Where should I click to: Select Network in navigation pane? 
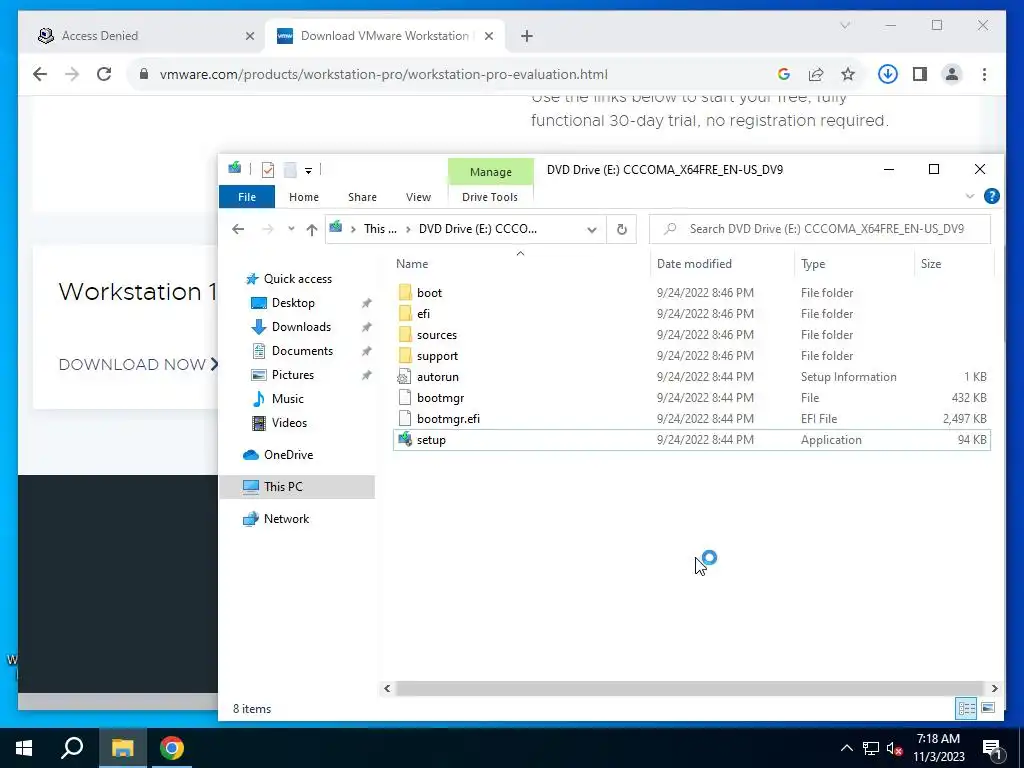click(x=286, y=519)
